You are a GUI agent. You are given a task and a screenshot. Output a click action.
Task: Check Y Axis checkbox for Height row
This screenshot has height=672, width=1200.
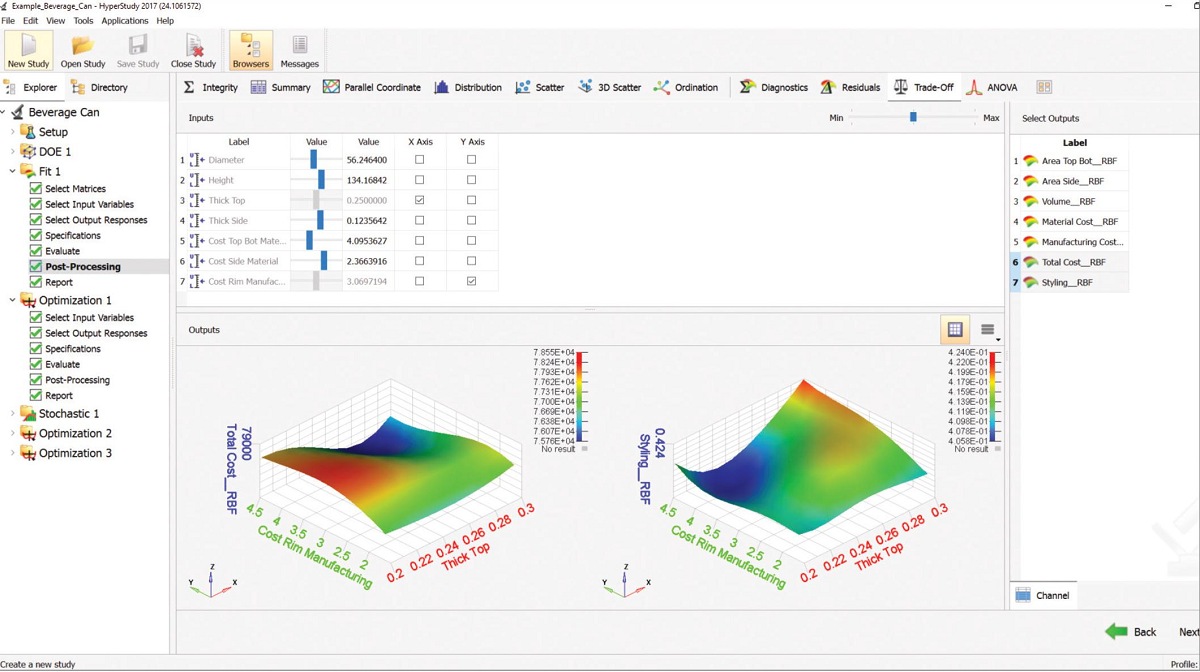click(471, 180)
